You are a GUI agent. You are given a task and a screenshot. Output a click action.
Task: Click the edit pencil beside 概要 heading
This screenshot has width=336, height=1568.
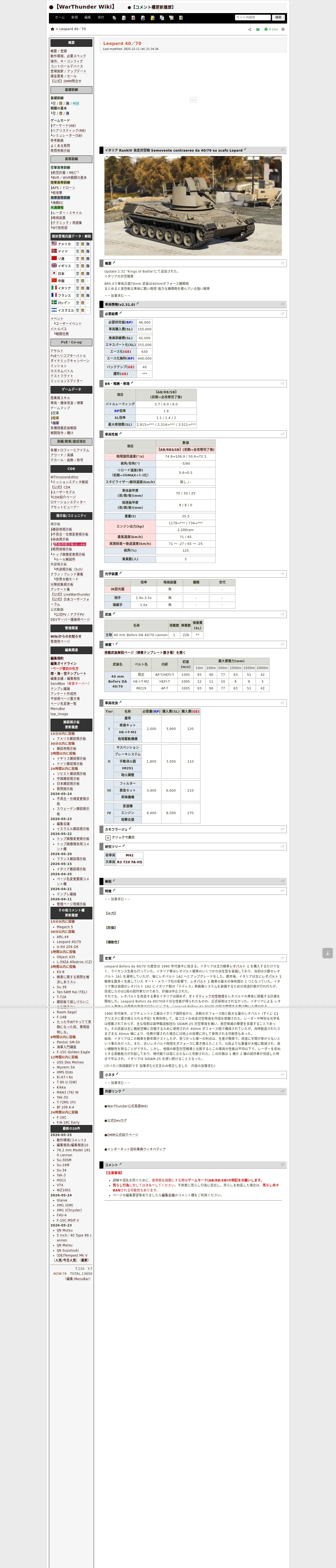tap(114, 263)
